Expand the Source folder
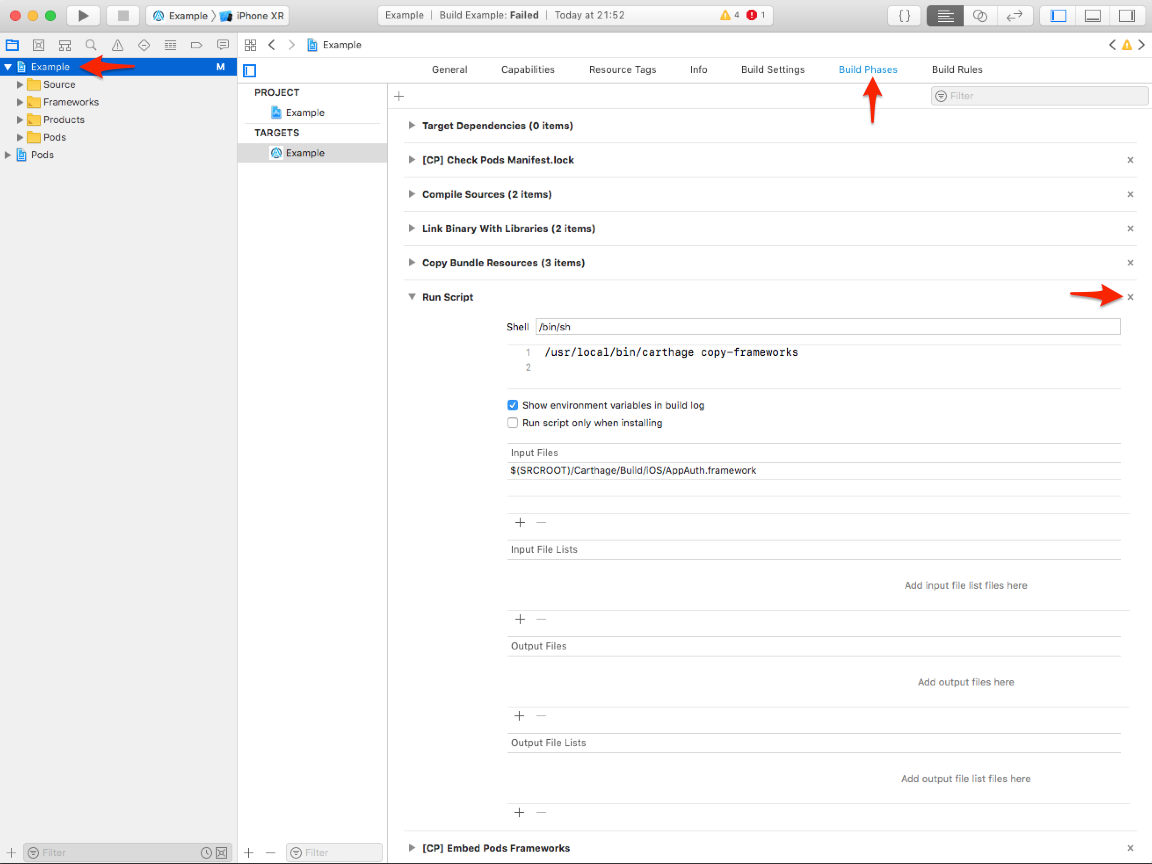 (20, 84)
